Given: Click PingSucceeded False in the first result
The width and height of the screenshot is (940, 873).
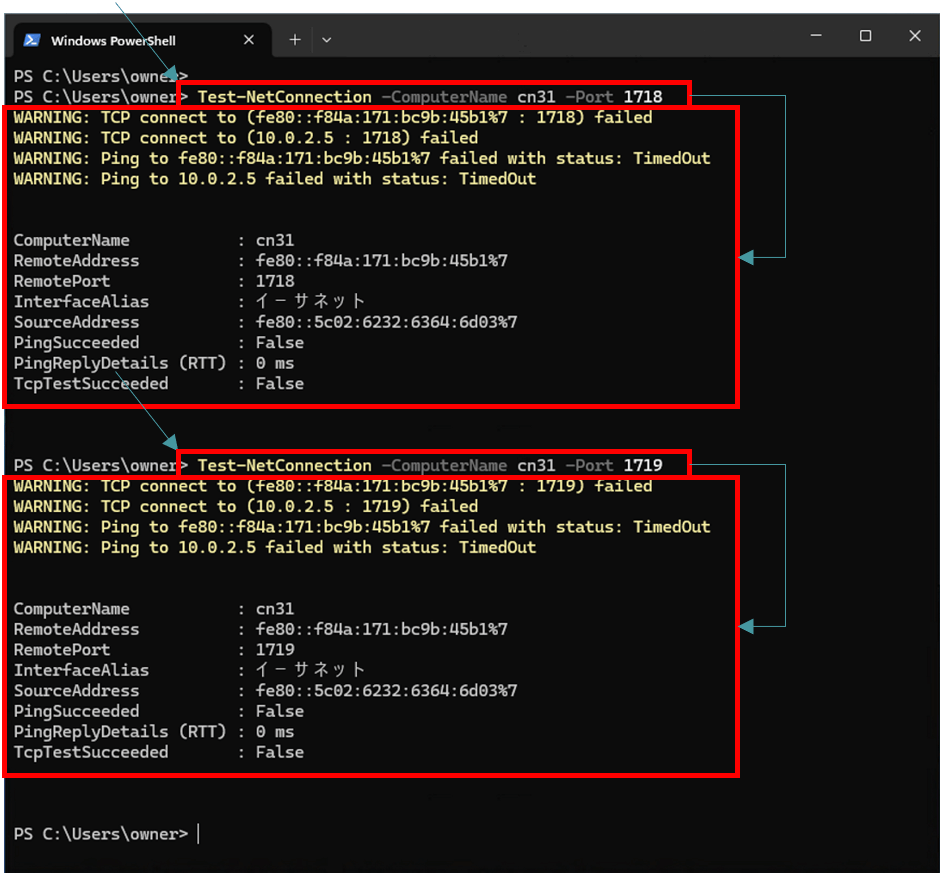Looking at the screenshot, I should point(279,343).
